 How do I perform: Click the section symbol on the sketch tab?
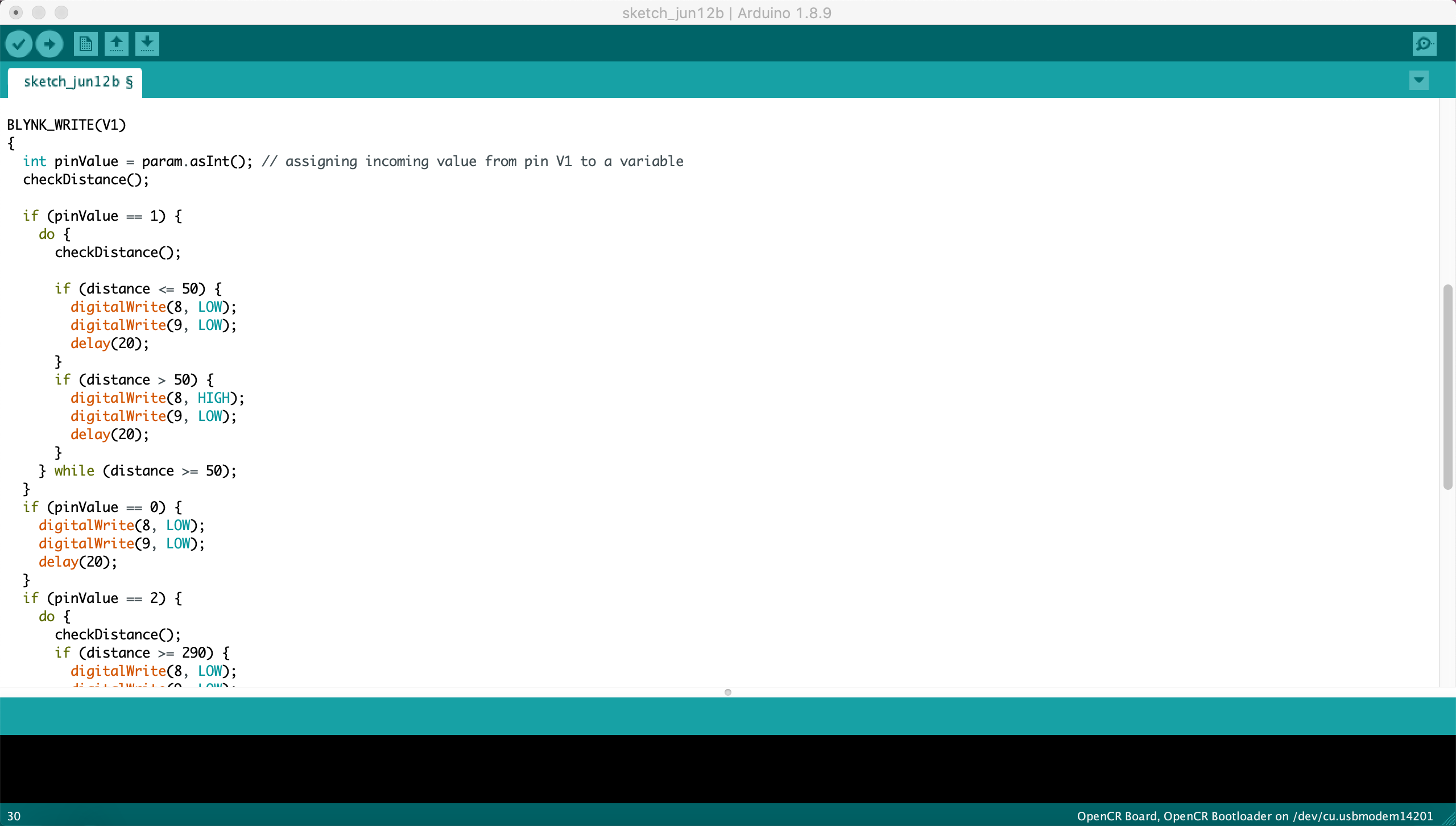coord(130,82)
